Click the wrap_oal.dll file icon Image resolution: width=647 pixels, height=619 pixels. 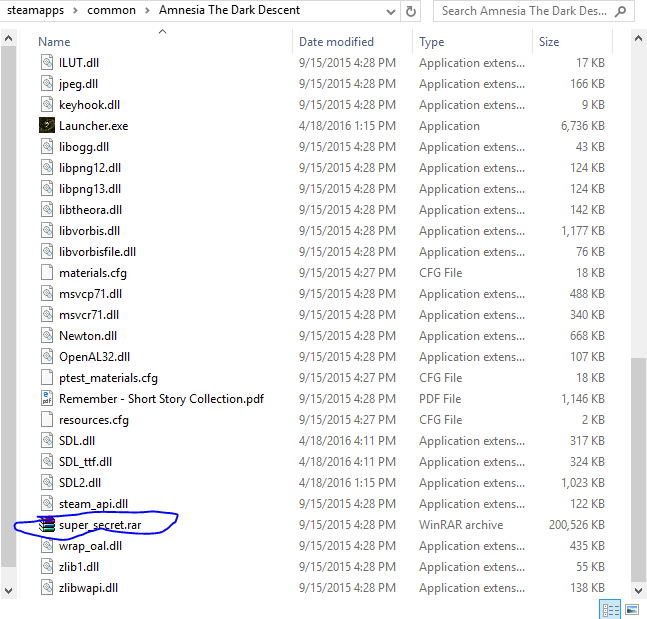click(x=47, y=546)
